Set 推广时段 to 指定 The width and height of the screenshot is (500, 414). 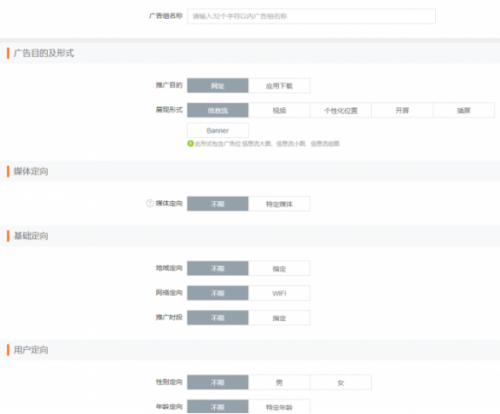[279, 318]
